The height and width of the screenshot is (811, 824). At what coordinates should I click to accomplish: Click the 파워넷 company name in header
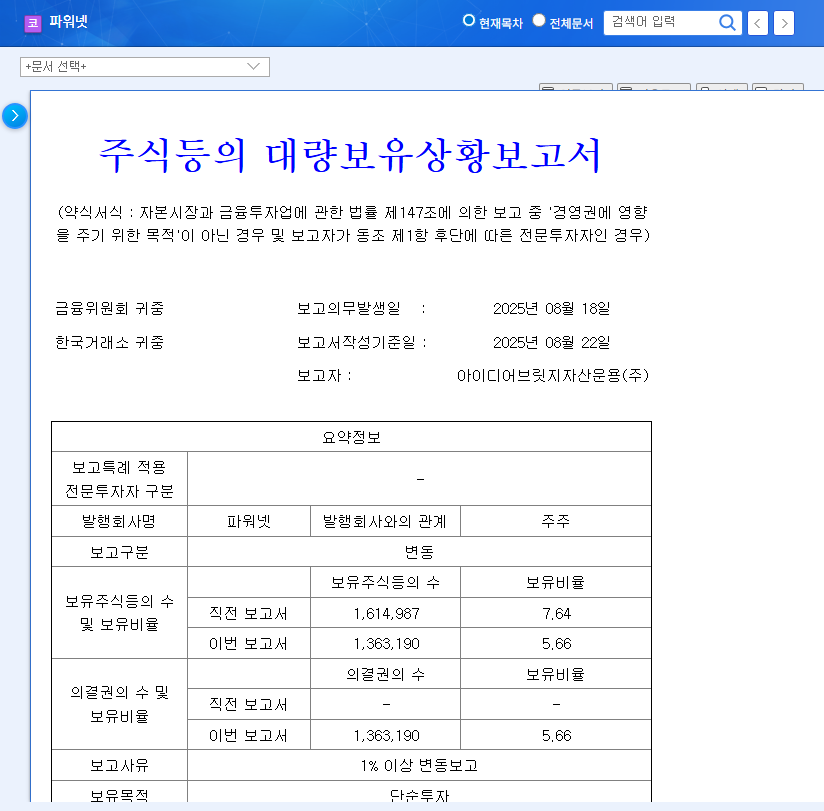click(x=68, y=22)
